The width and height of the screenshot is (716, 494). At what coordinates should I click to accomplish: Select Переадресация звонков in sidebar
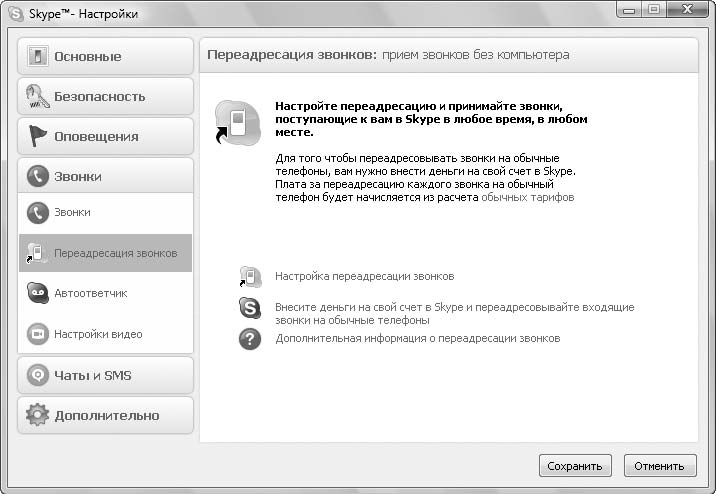tap(105, 253)
